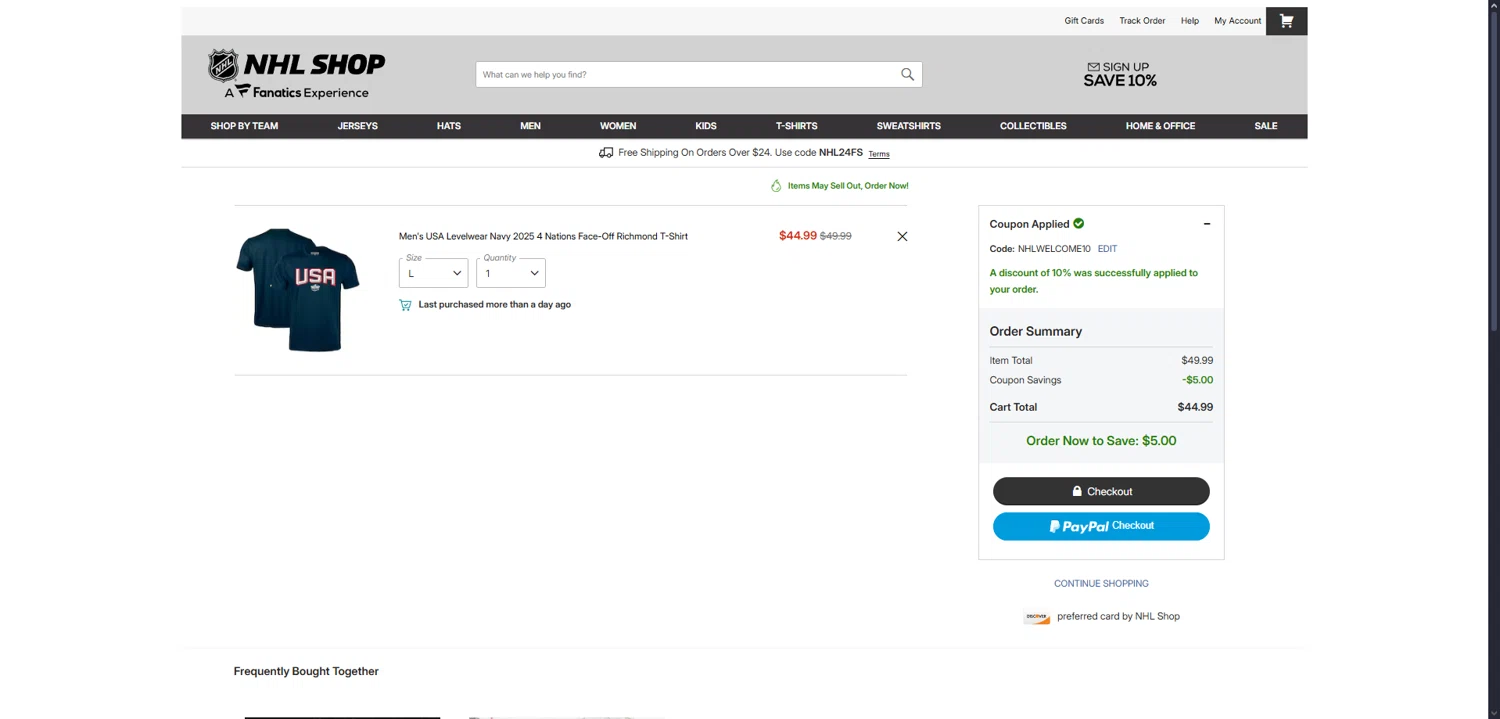Open the T-Shirts menu
This screenshot has width=1500, height=719.
[797, 126]
